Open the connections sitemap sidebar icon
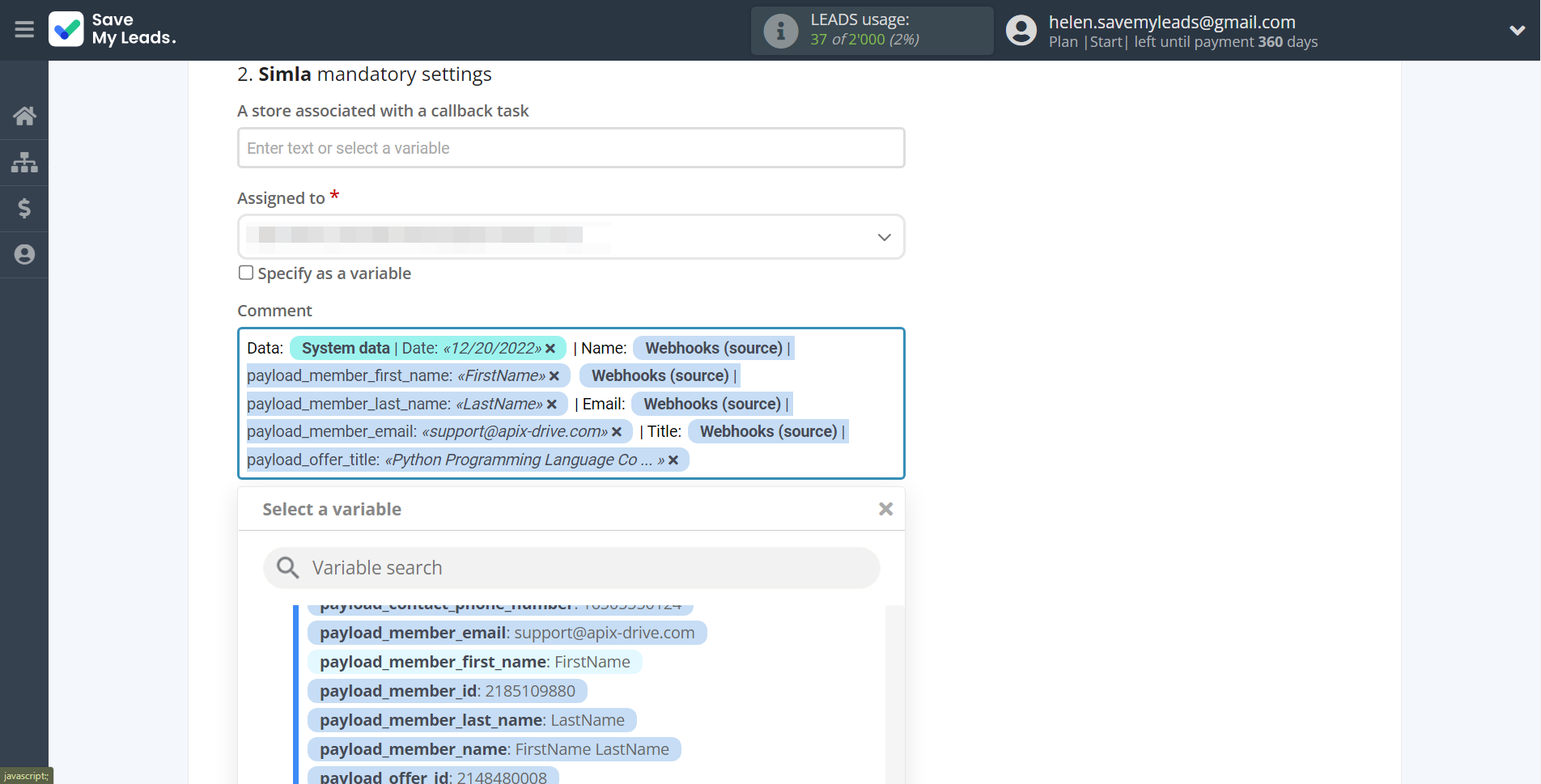Screen dimensions: 1541x784 point(24,163)
